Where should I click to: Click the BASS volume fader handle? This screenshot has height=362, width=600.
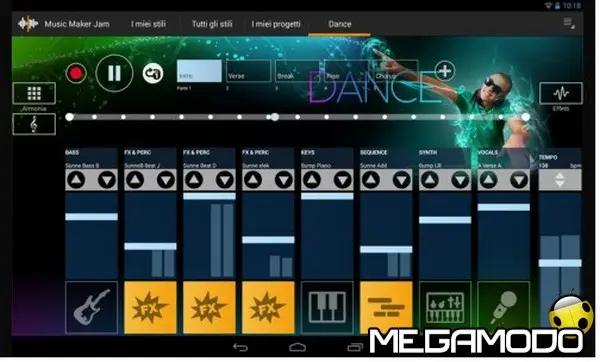pyautogui.click(x=91, y=217)
